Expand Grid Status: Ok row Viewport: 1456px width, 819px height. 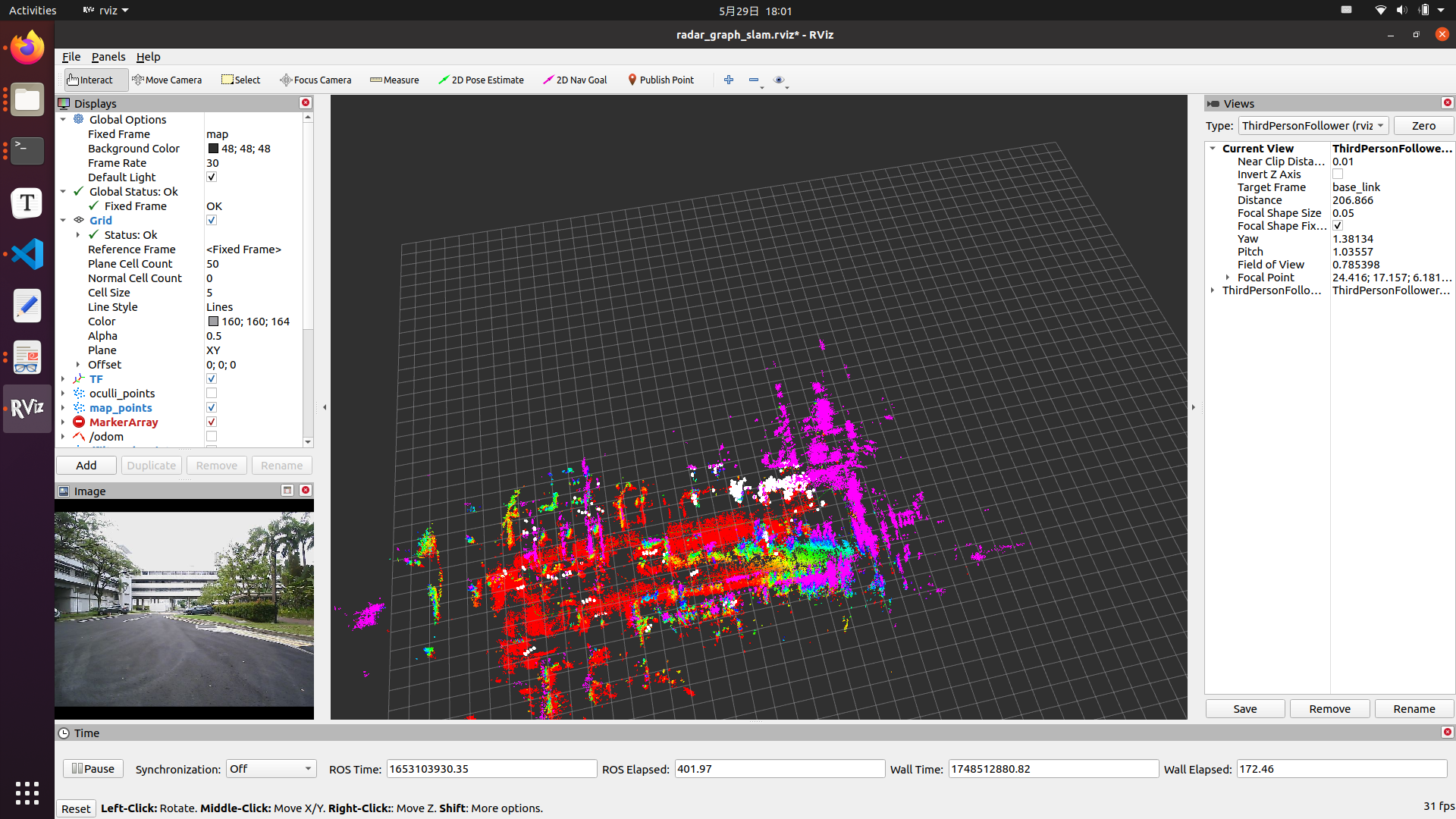click(78, 235)
